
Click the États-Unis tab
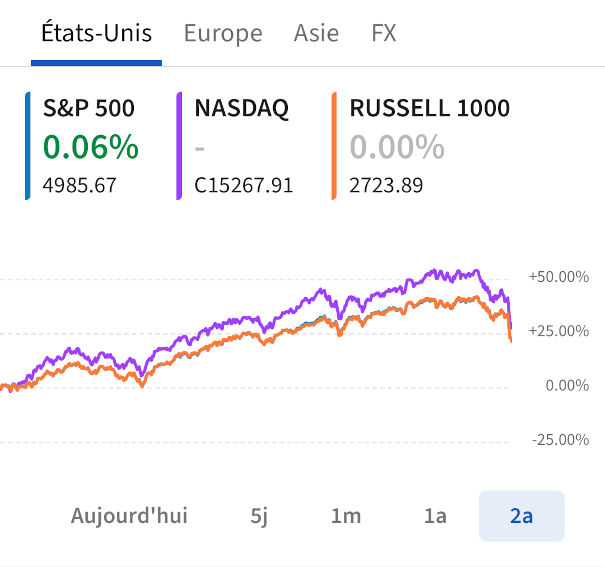pos(96,33)
